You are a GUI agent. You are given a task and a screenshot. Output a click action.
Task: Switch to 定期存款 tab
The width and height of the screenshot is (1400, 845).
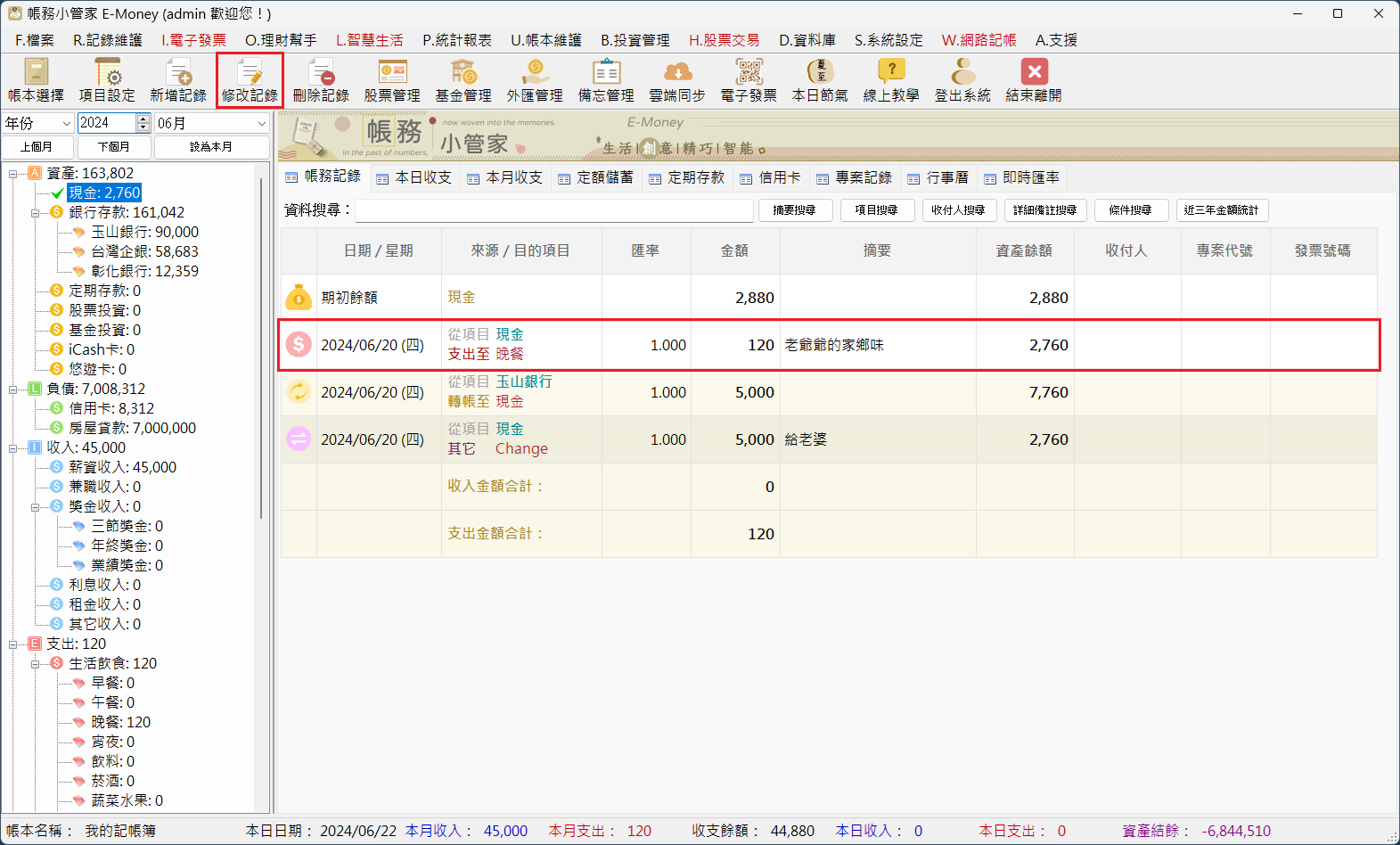[687, 177]
